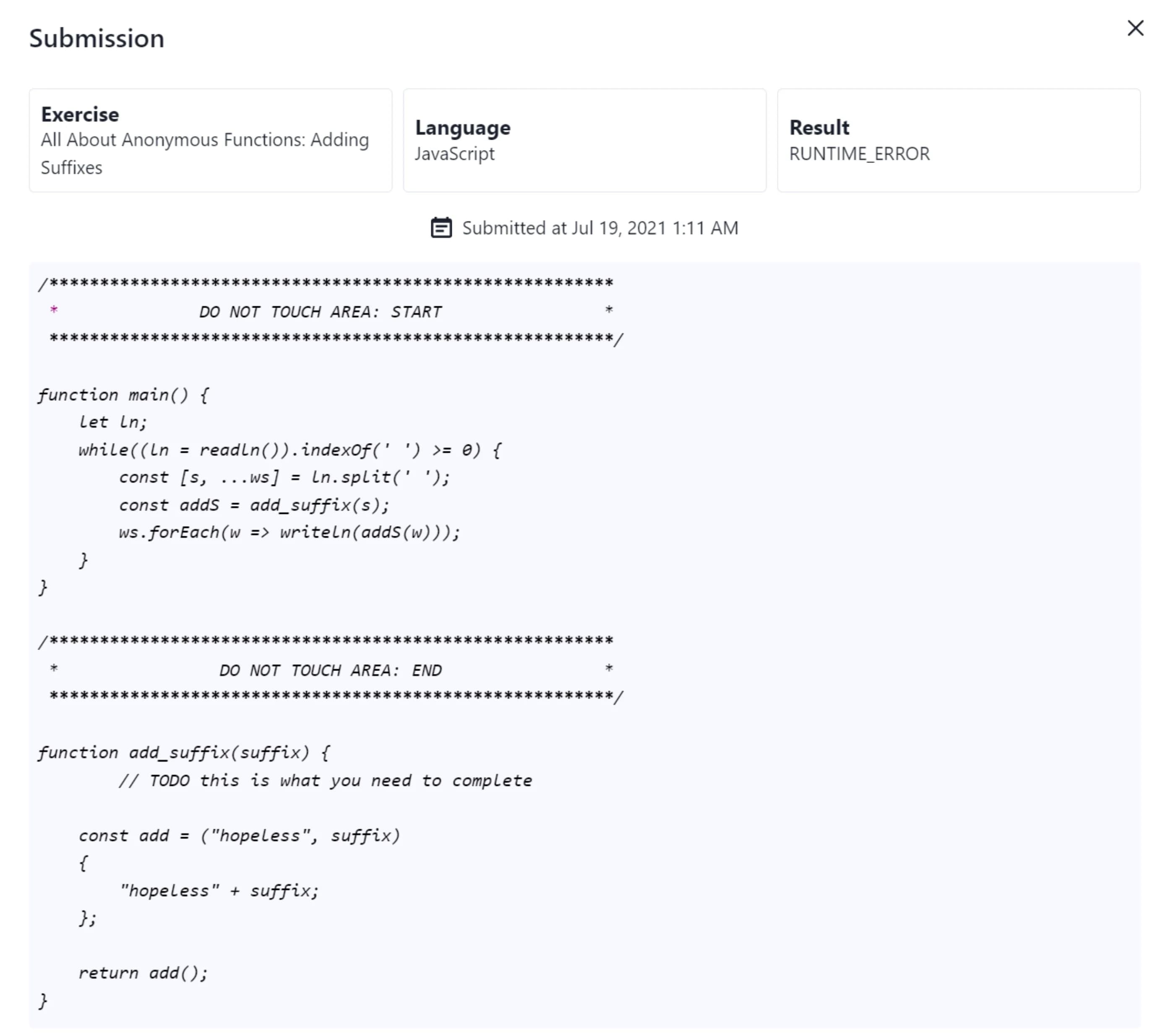This screenshot has width=1155, height=1036.
Task: Click the const addS = add_suffix(s) line
Action: pos(254,505)
